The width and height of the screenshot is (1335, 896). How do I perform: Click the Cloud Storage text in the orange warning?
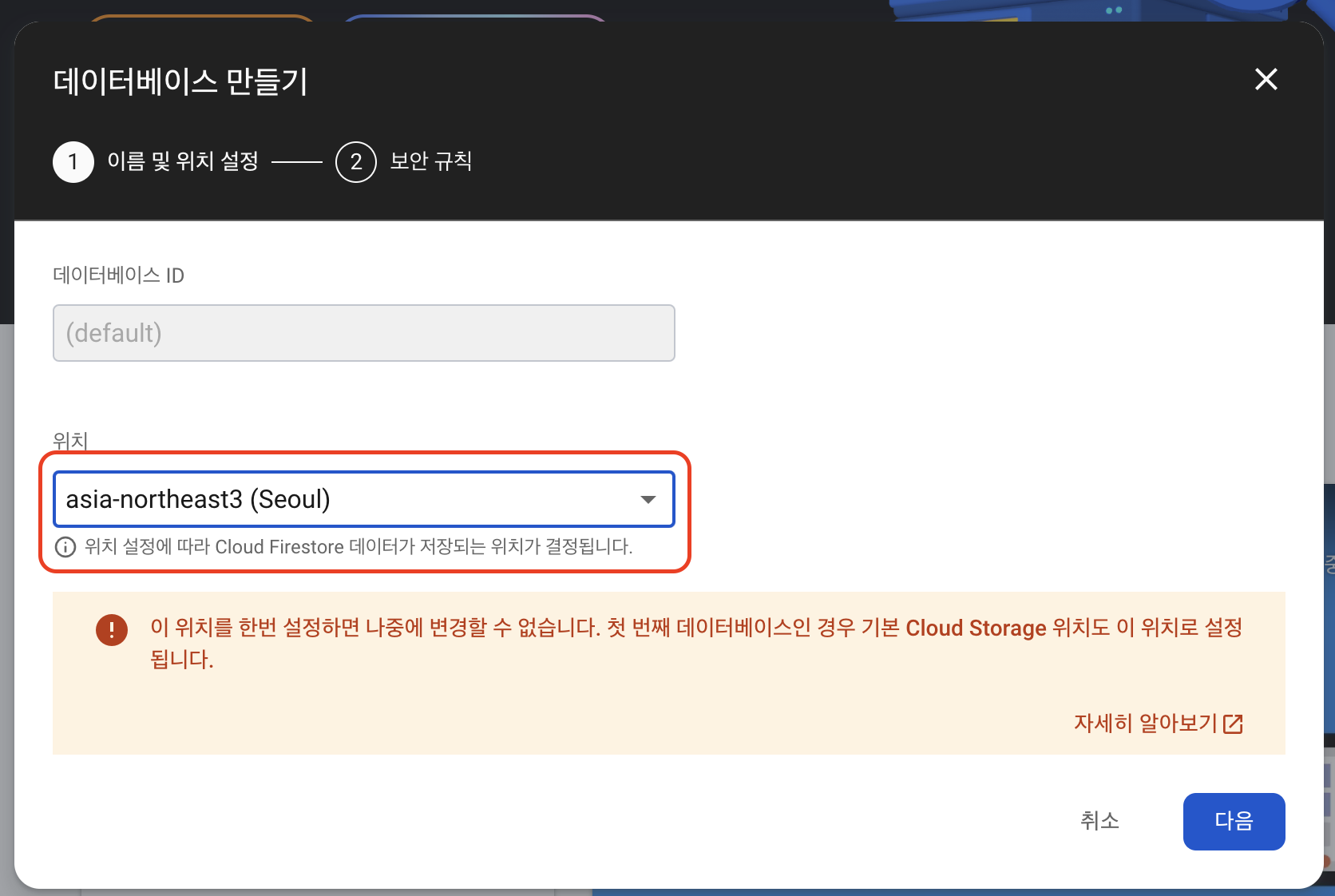point(976,628)
